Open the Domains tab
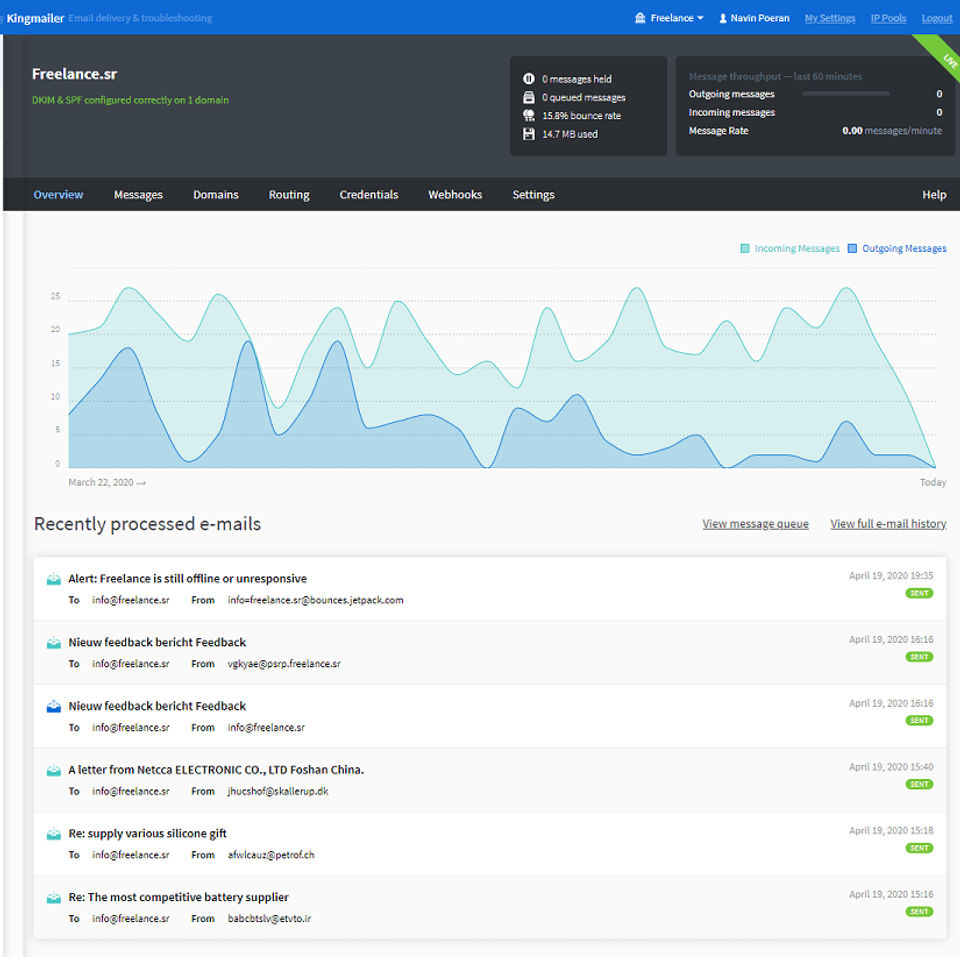The height and width of the screenshot is (957, 960). (x=216, y=195)
